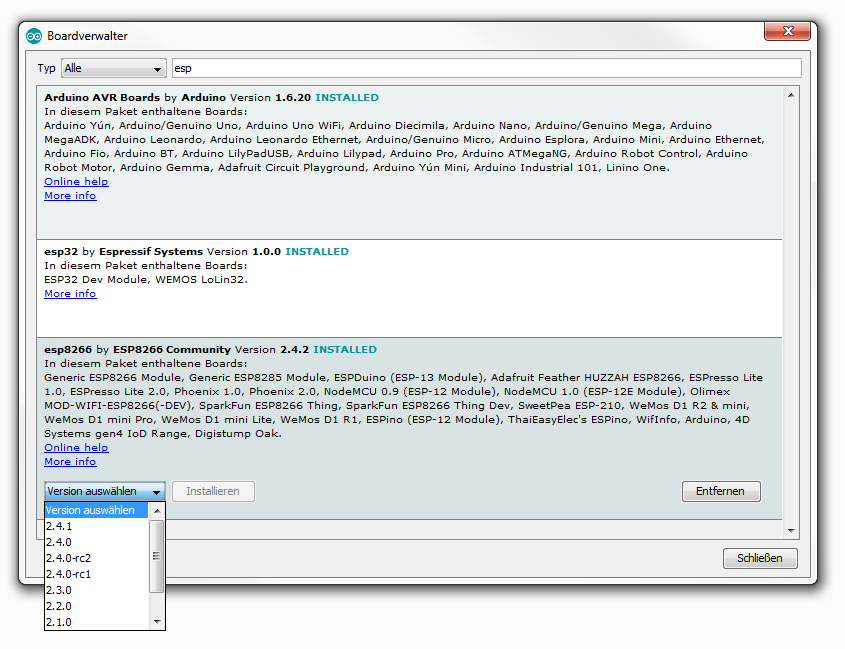The image size is (845, 649).
Task: Click the ESP32 Dev Module, WEMOS LoLin32 text
Action: coord(146,280)
